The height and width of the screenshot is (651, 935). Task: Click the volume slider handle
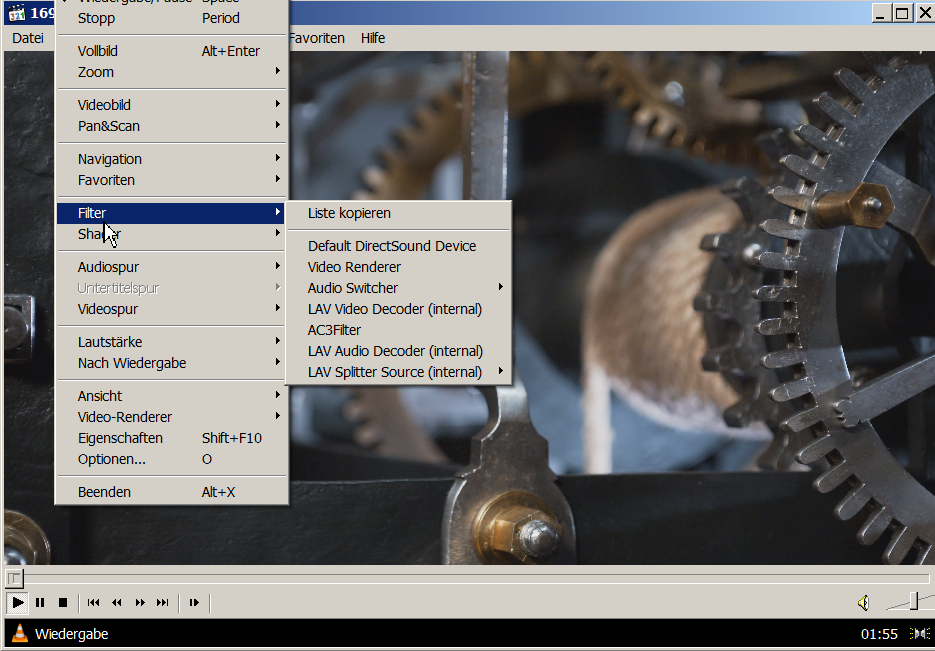pyautogui.click(x=913, y=601)
